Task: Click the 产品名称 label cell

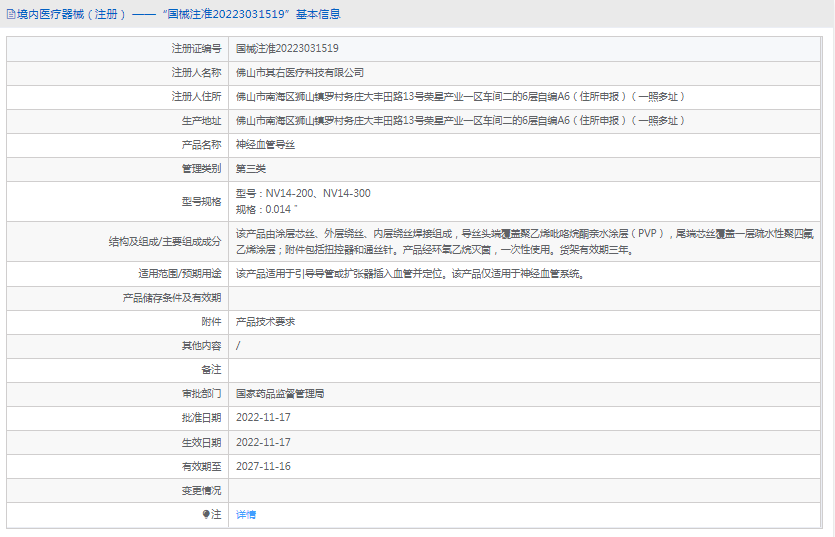Action: click(x=118, y=145)
